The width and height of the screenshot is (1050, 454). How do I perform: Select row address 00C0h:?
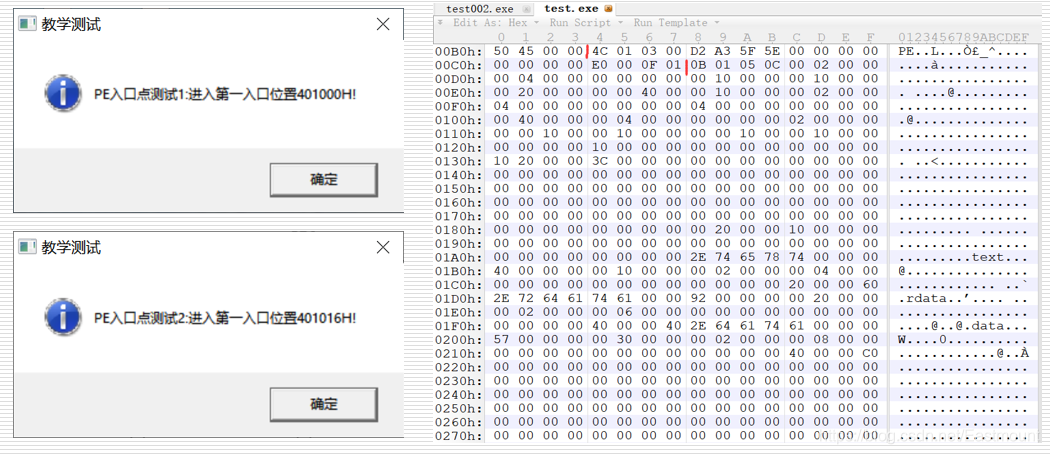(x=459, y=65)
